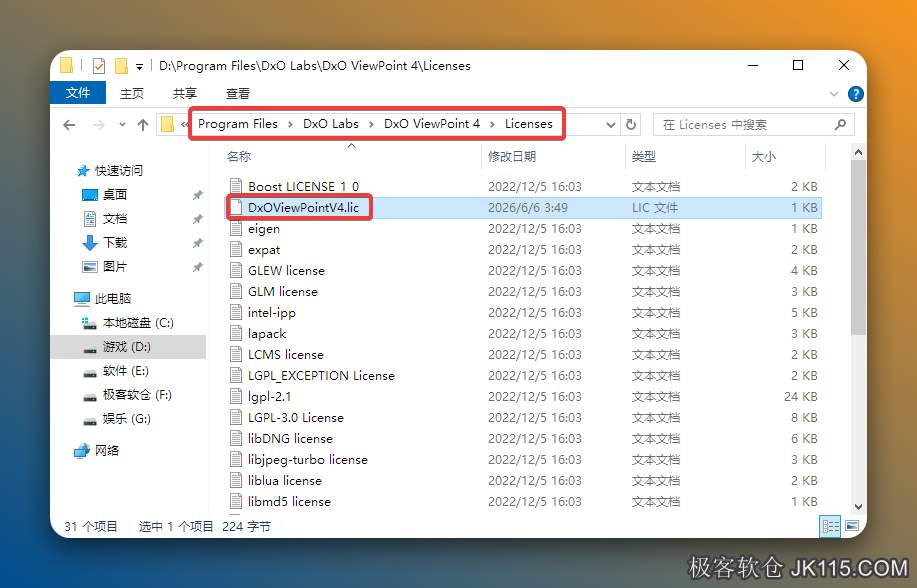The height and width of the screenshot is (588, 917).
Task: Switch to large thumbnails view layout
Action: (x=852, y=526)
